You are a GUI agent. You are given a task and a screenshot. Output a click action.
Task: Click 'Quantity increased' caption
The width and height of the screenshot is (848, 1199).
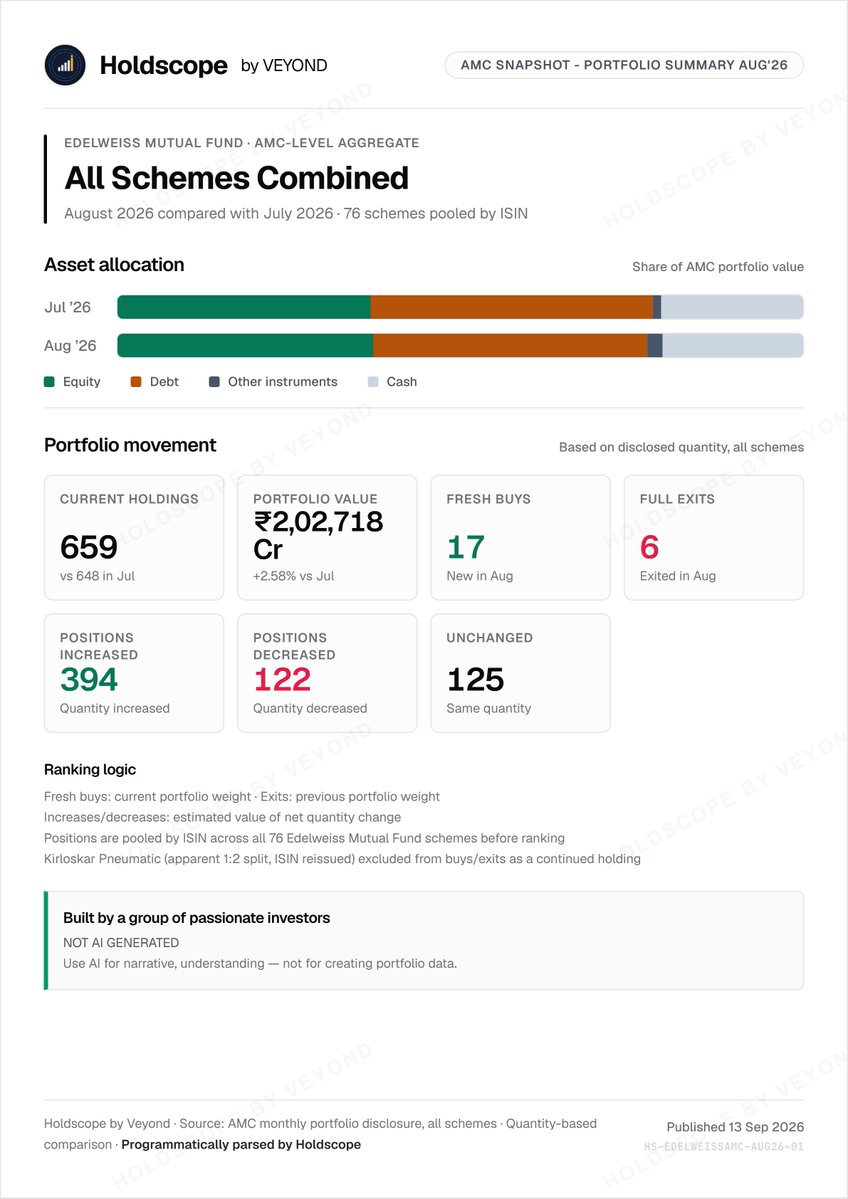click(x=115, y=708)
